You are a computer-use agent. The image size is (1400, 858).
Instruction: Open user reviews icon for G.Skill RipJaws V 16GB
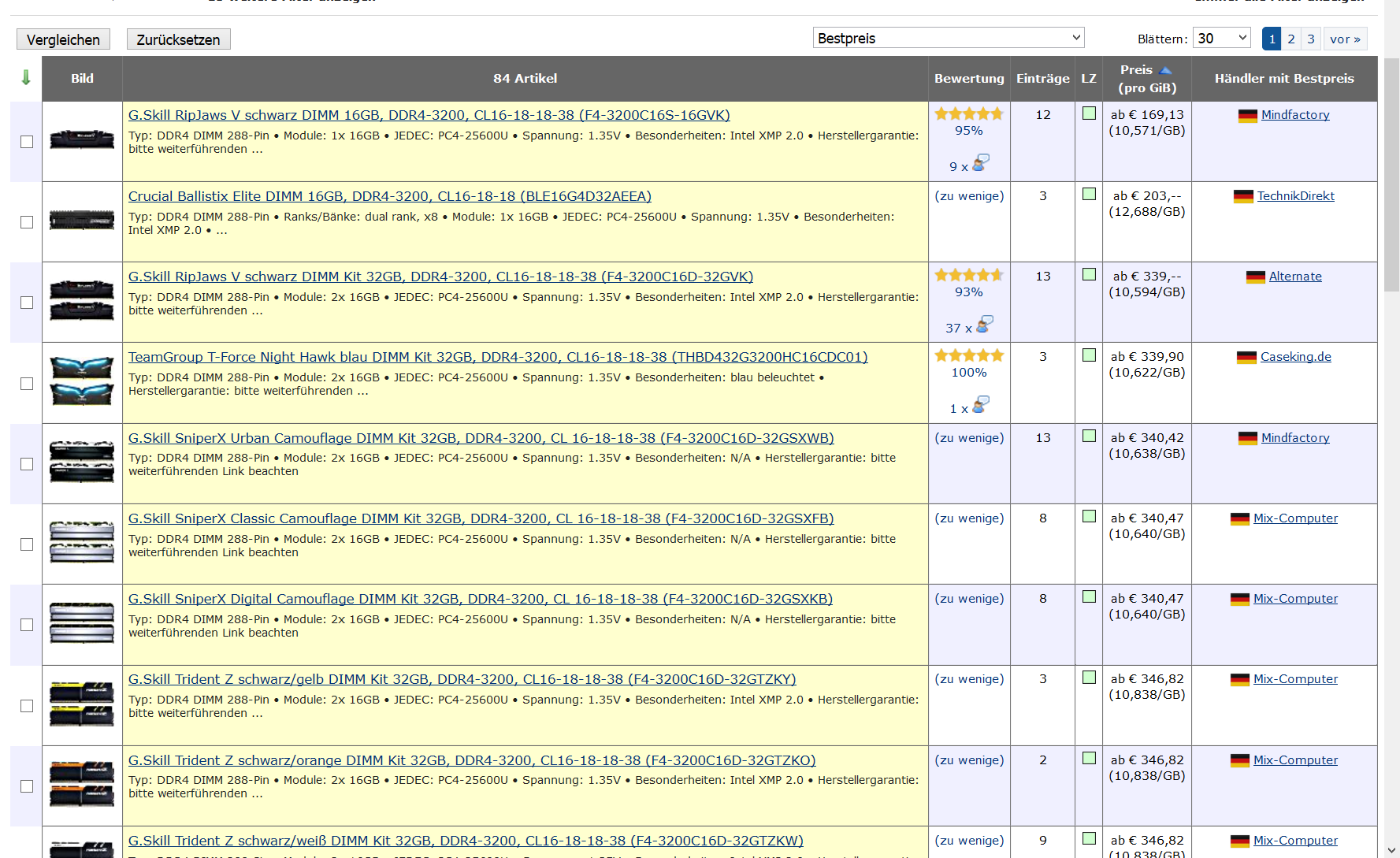pyautogui.click(x=981, y=163)
